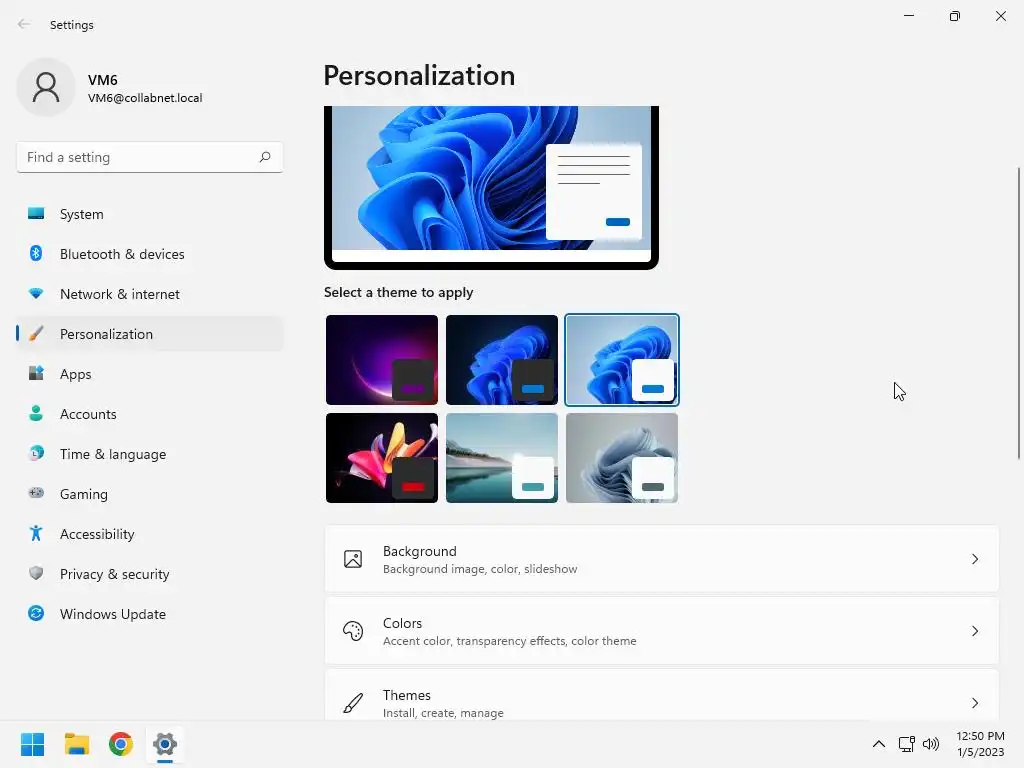Screen dimensions: 1024x768
Task: Click the Windows Update sync icon
Action: click(x=36, y=613)
